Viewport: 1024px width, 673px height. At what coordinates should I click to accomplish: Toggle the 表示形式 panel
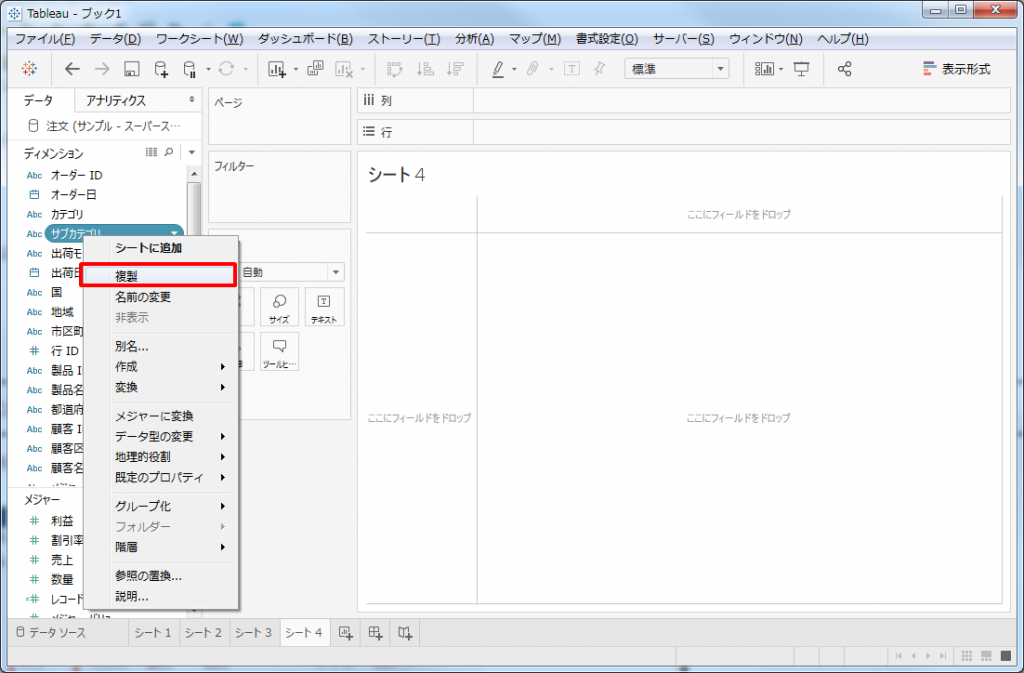pyautogui.click(x=956, y=69)
